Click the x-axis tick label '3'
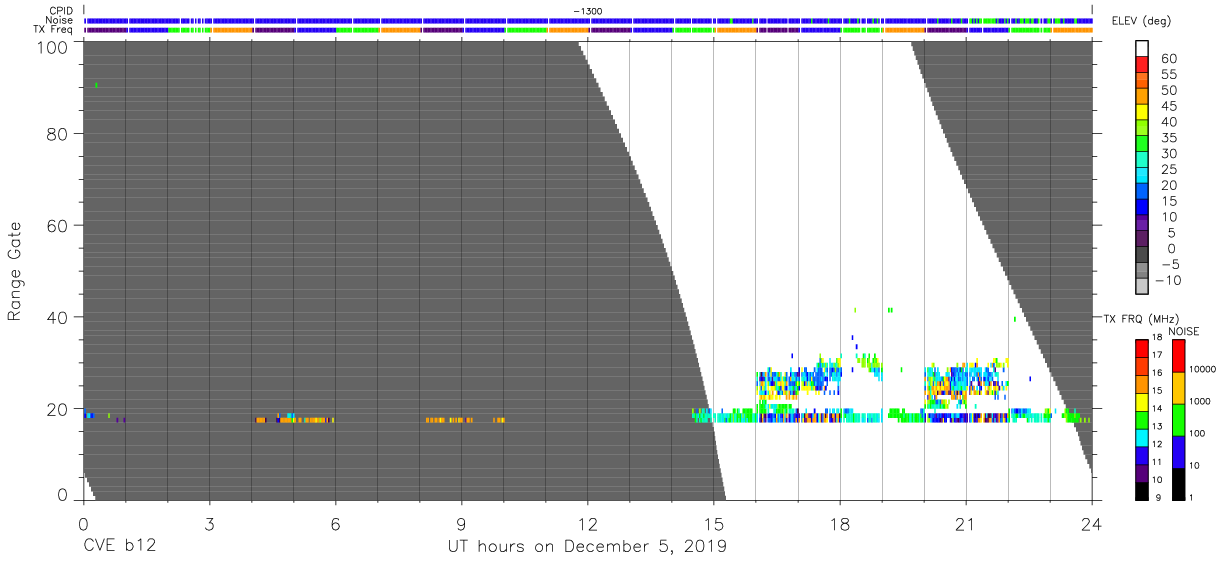This screenshot has width=1228, height=567. 209,524
